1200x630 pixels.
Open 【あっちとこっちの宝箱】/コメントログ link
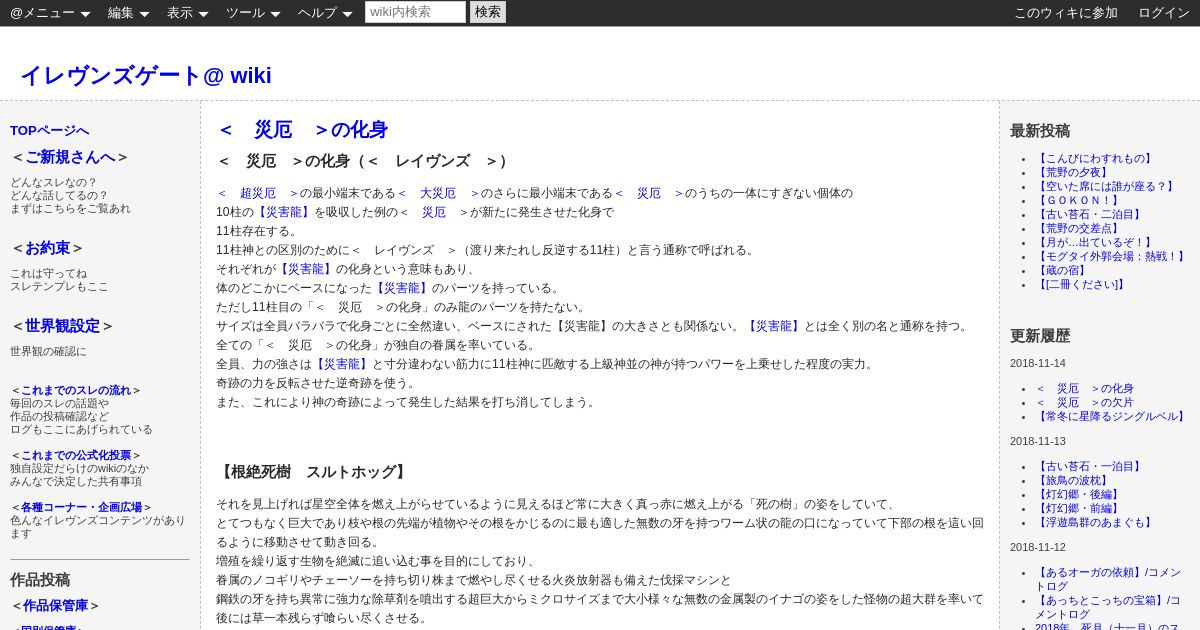click(1108, 608)
